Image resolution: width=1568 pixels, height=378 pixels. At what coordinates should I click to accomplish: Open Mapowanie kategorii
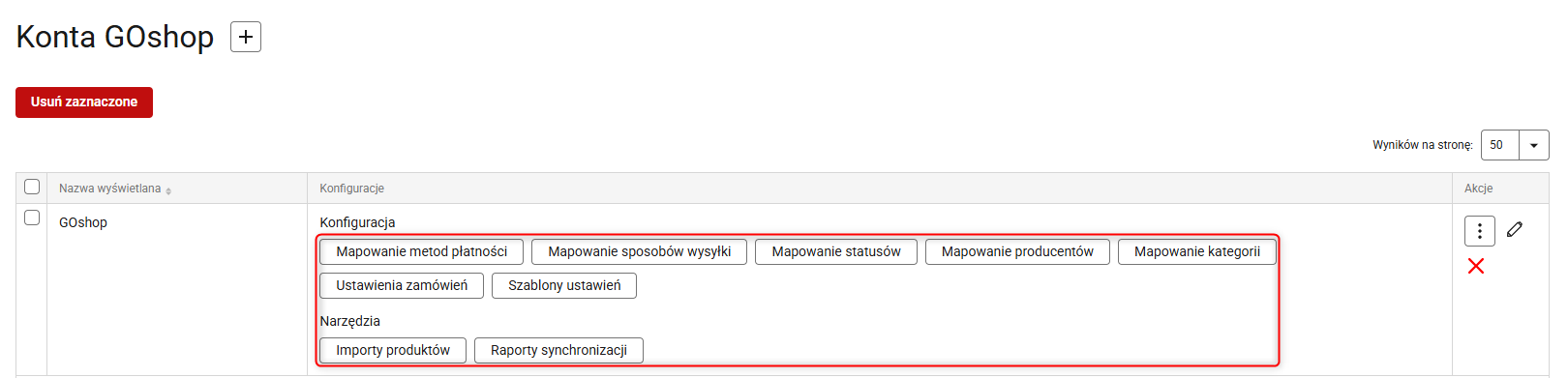pyautogui.click(x=1197, y=252)
